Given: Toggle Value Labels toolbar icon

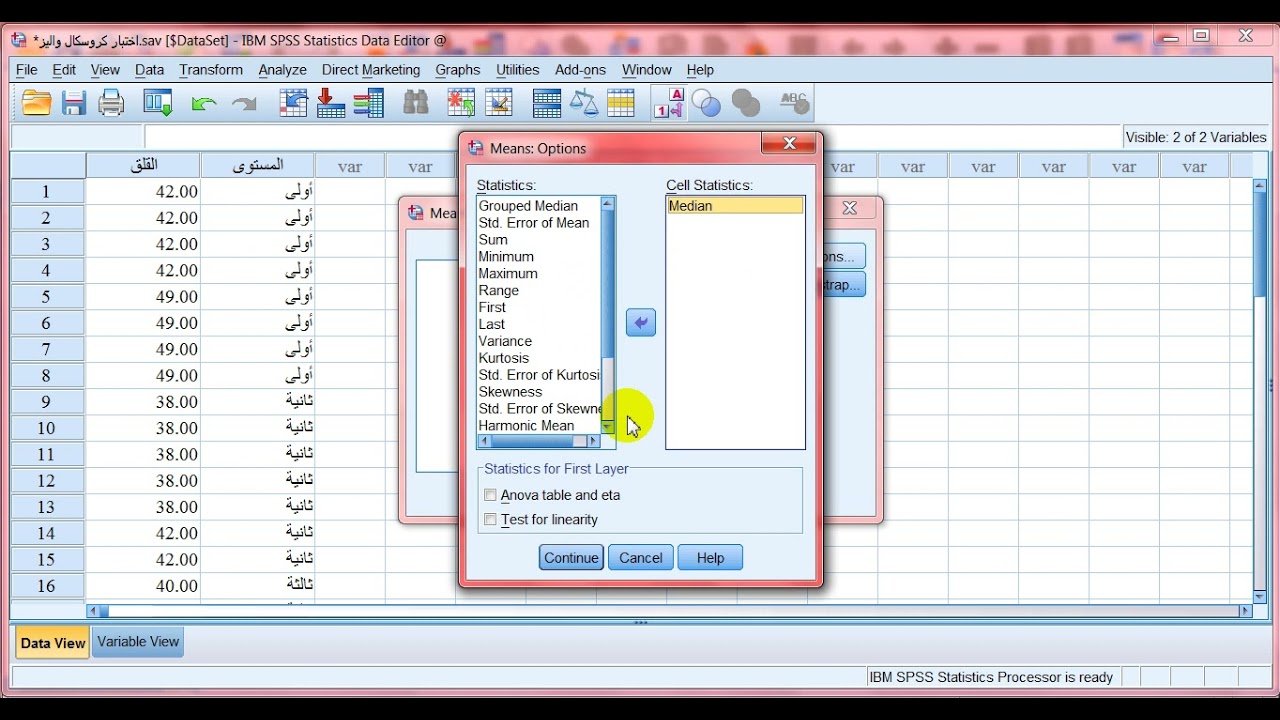Looking at the screenshot, I should click(669, 103).
